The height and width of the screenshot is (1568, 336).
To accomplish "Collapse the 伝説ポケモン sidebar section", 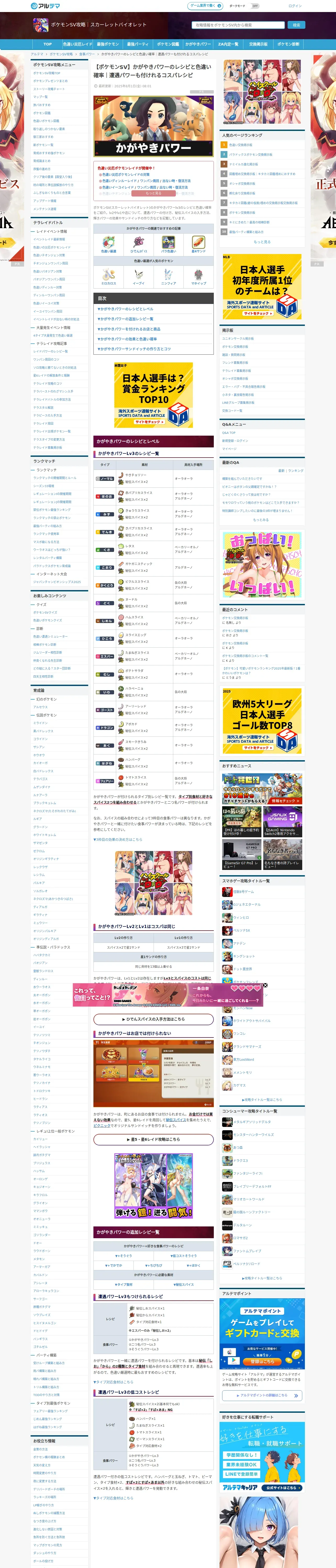I will 59,715.
